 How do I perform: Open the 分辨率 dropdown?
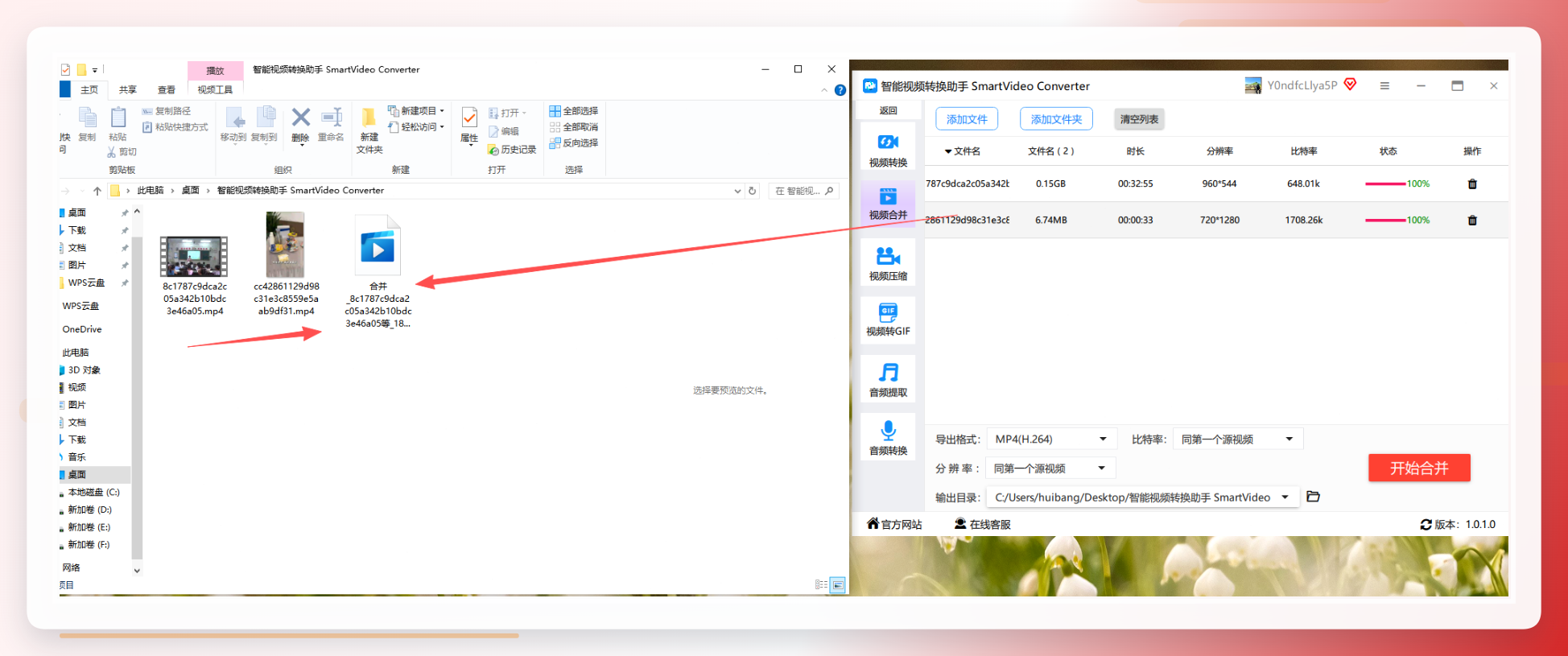1051,468
